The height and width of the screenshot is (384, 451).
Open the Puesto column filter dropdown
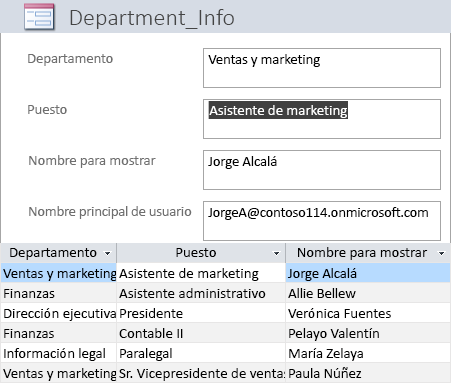click(x=276, y=254)
